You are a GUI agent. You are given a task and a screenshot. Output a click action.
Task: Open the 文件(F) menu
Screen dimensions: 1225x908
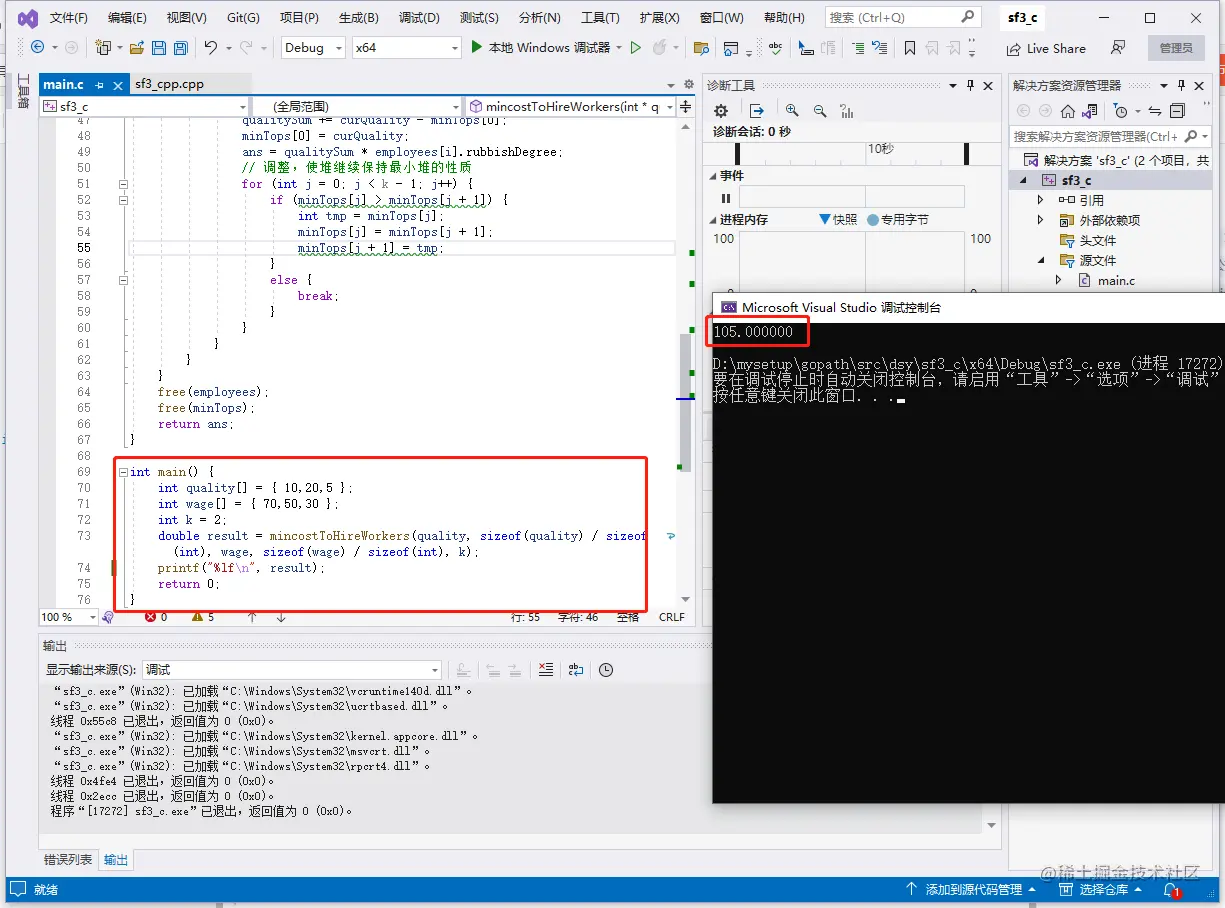(69, 18)
